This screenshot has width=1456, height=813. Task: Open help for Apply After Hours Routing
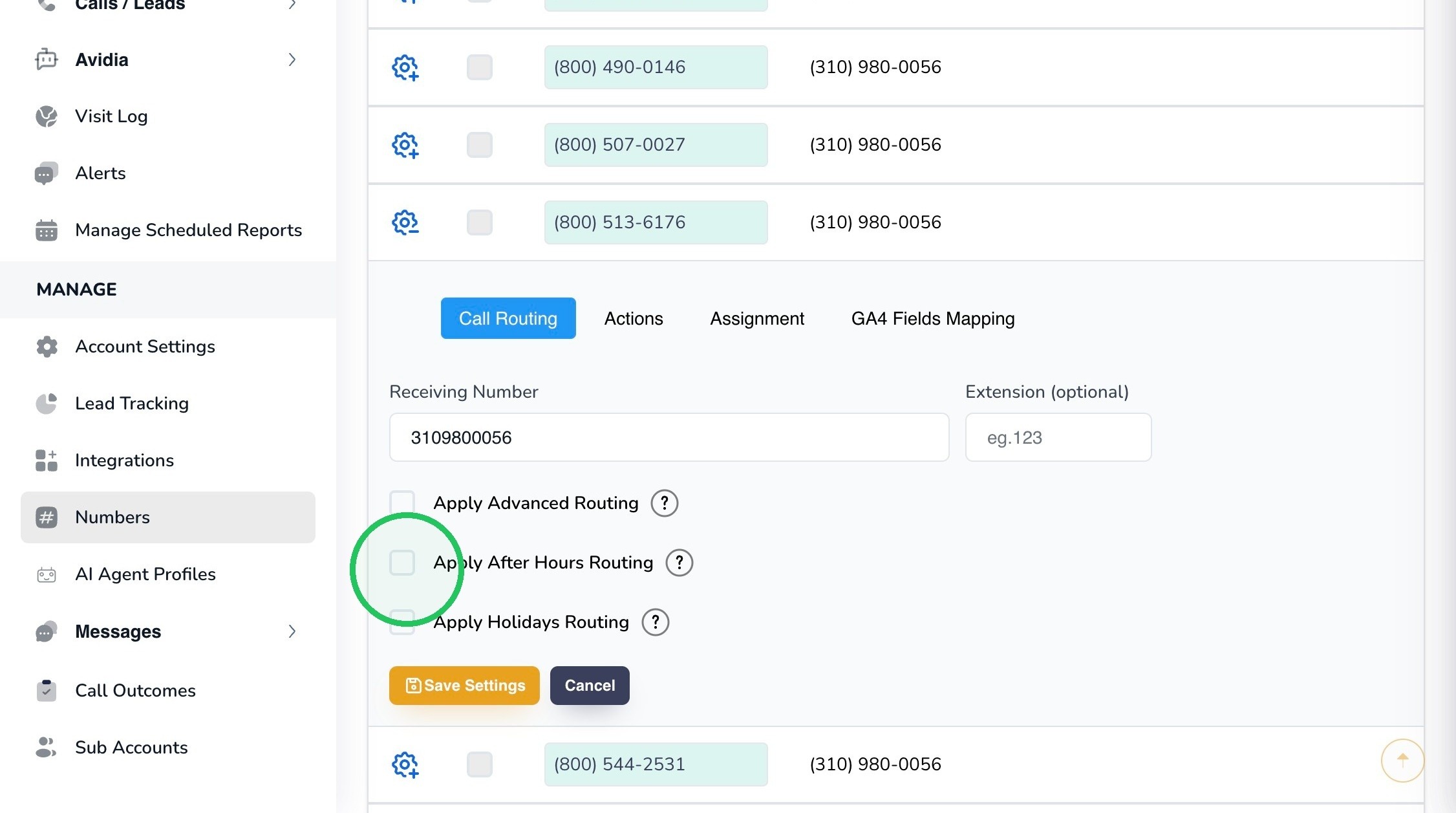point(680,563)
